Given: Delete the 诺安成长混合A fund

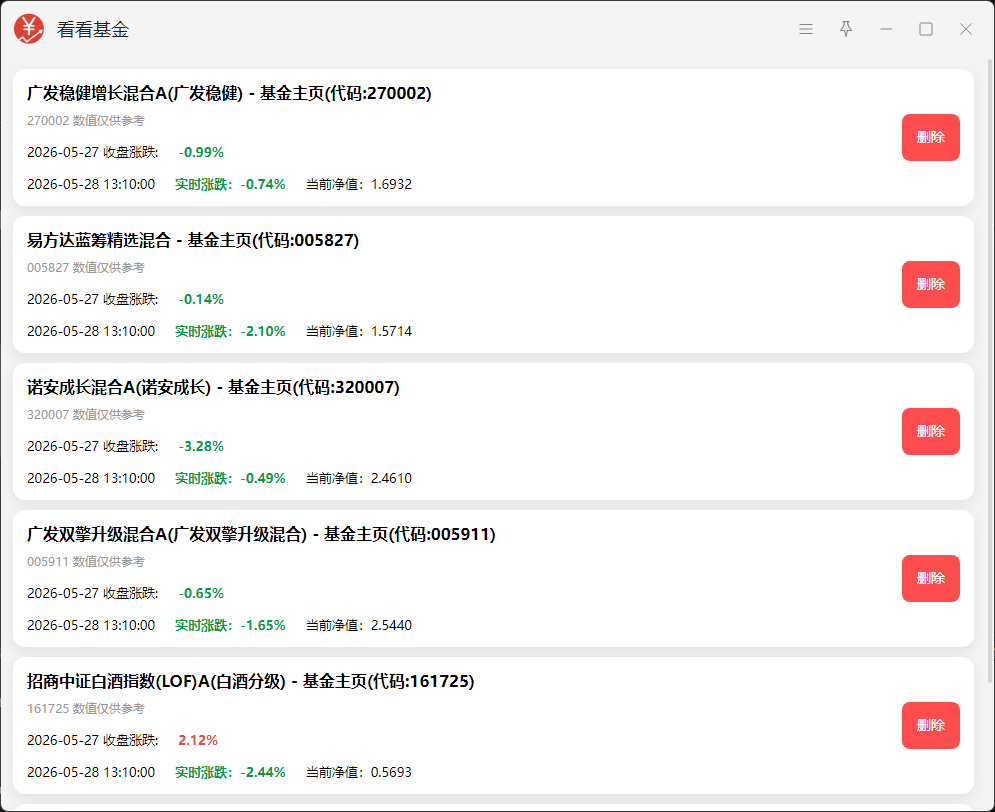Looking at the screenshot, I should click(930, 431).
